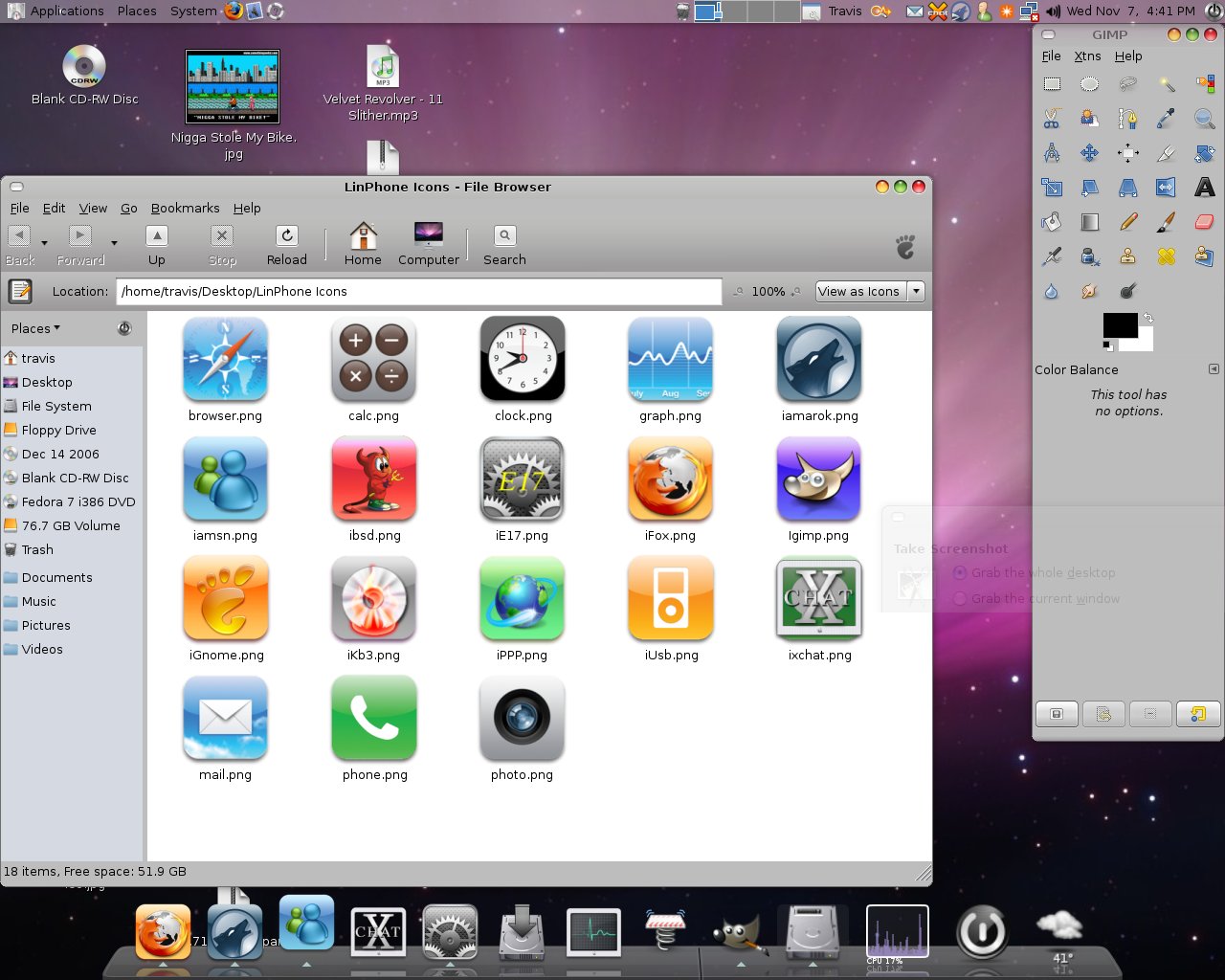Select GIMP Pencil tool
The image size is (1225, 980).
coord(1128,222)
